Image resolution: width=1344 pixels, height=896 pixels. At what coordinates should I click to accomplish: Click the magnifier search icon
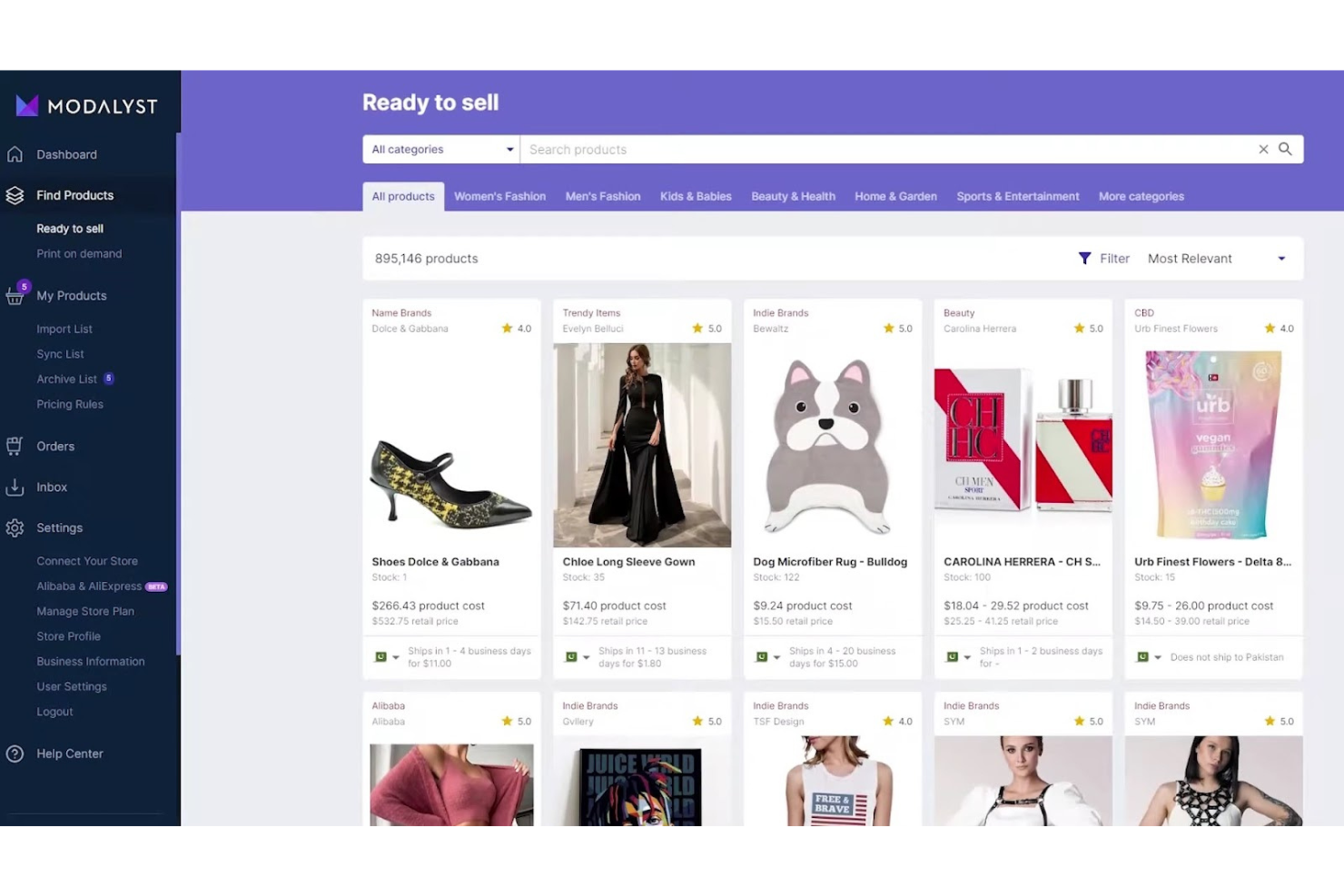coord(1285,149)
